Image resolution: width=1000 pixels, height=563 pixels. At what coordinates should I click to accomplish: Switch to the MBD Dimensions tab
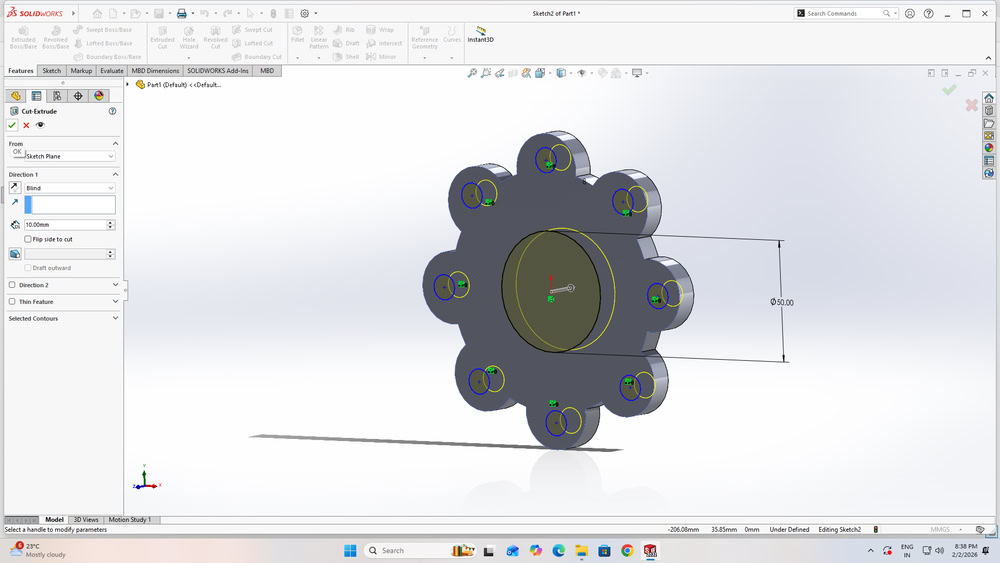point(155,71)
